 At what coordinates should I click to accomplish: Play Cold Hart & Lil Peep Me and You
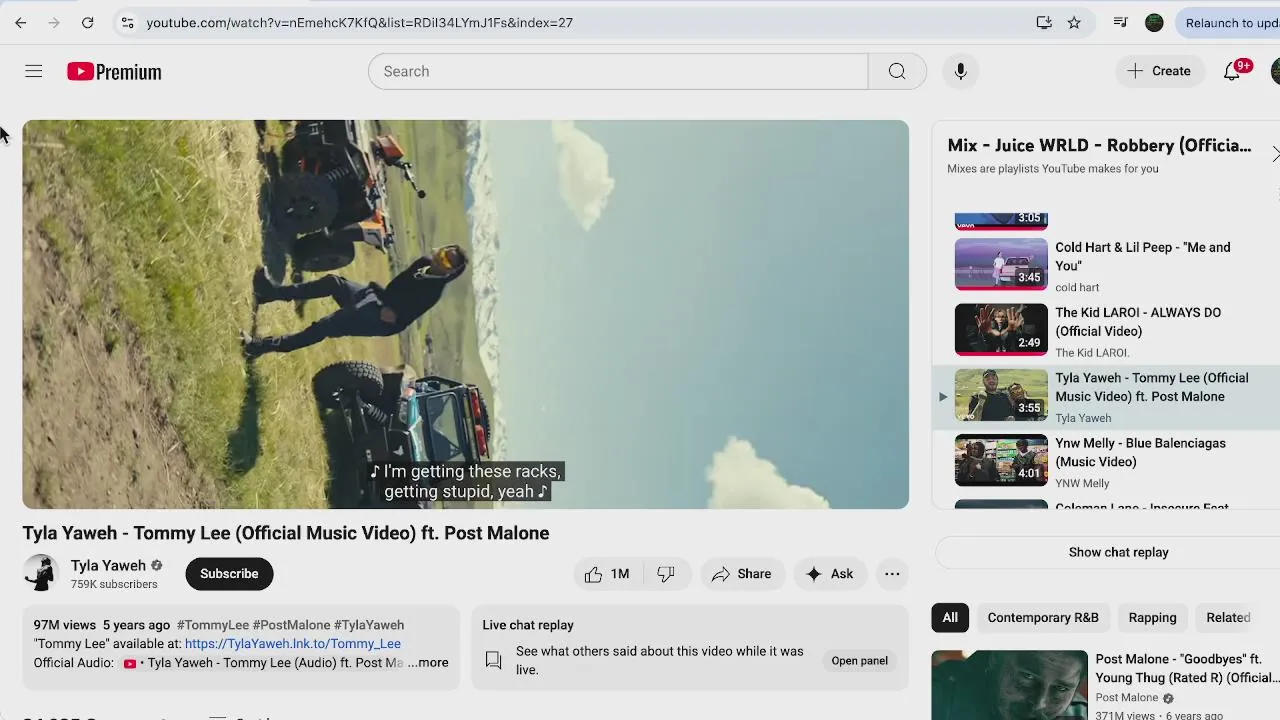click(1001, 264)
